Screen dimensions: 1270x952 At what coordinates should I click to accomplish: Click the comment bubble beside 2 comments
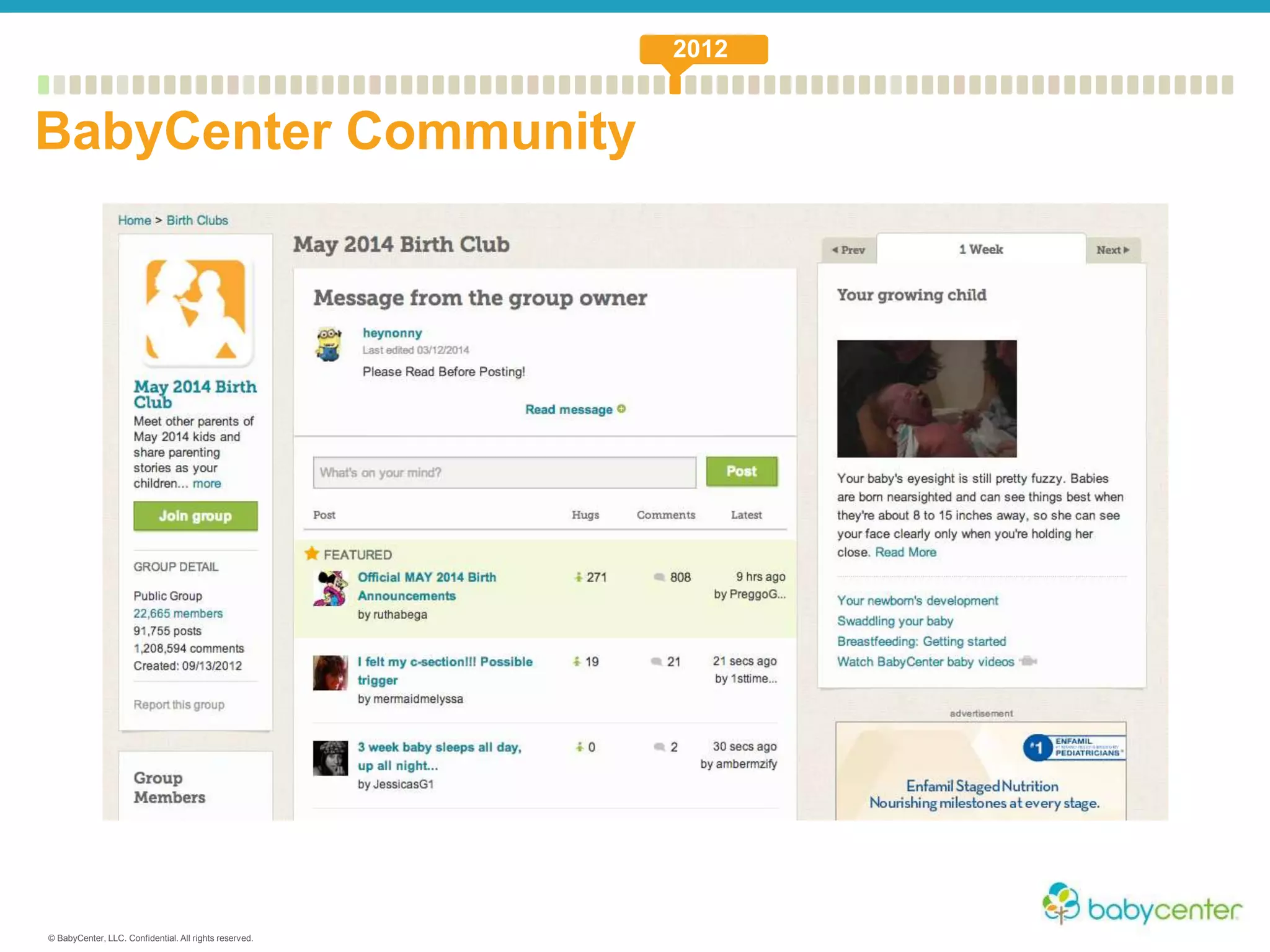(660, 747)
